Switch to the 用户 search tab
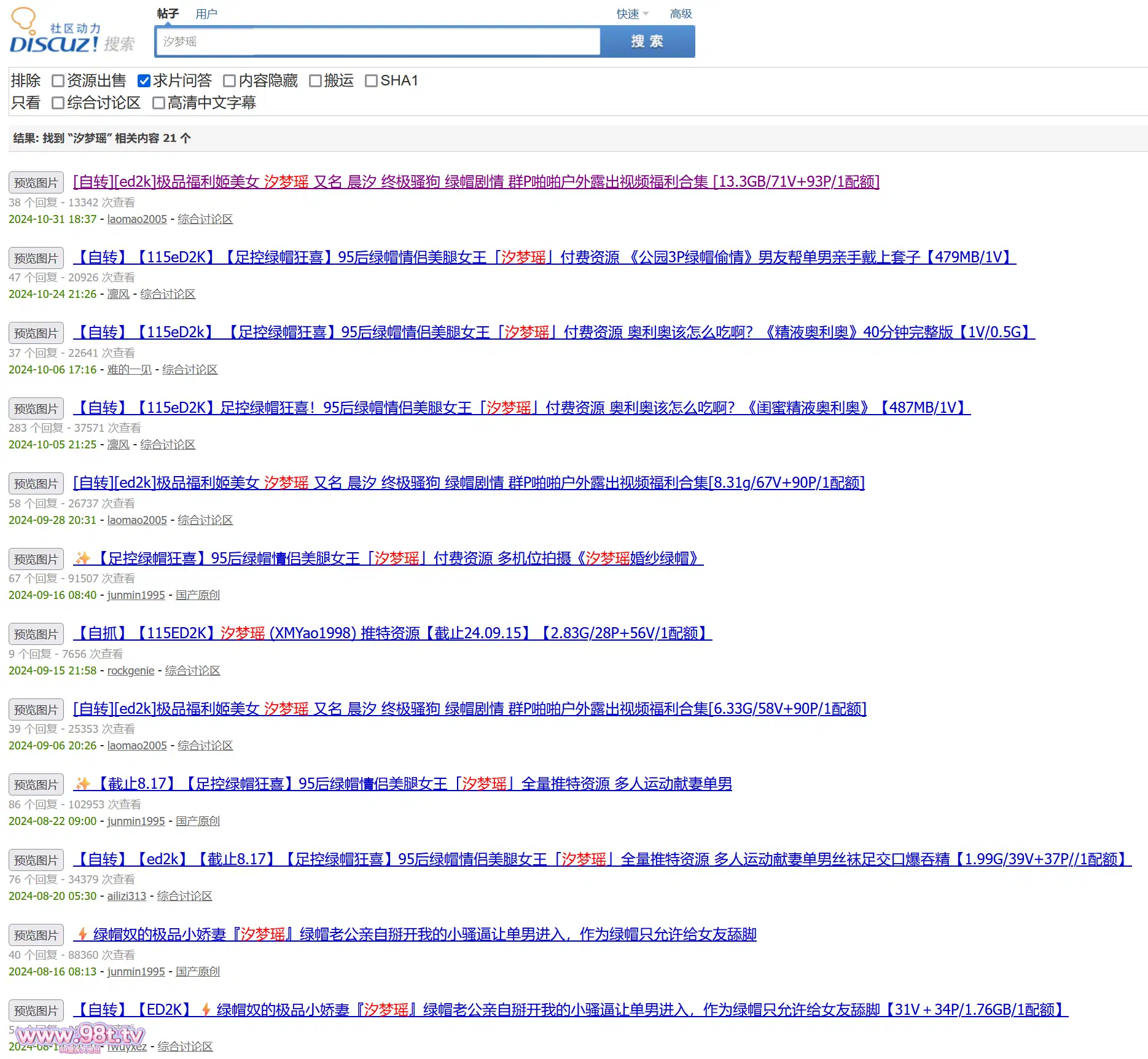Viewport: 1148px width, 1059px height. (x=206, y=14)
